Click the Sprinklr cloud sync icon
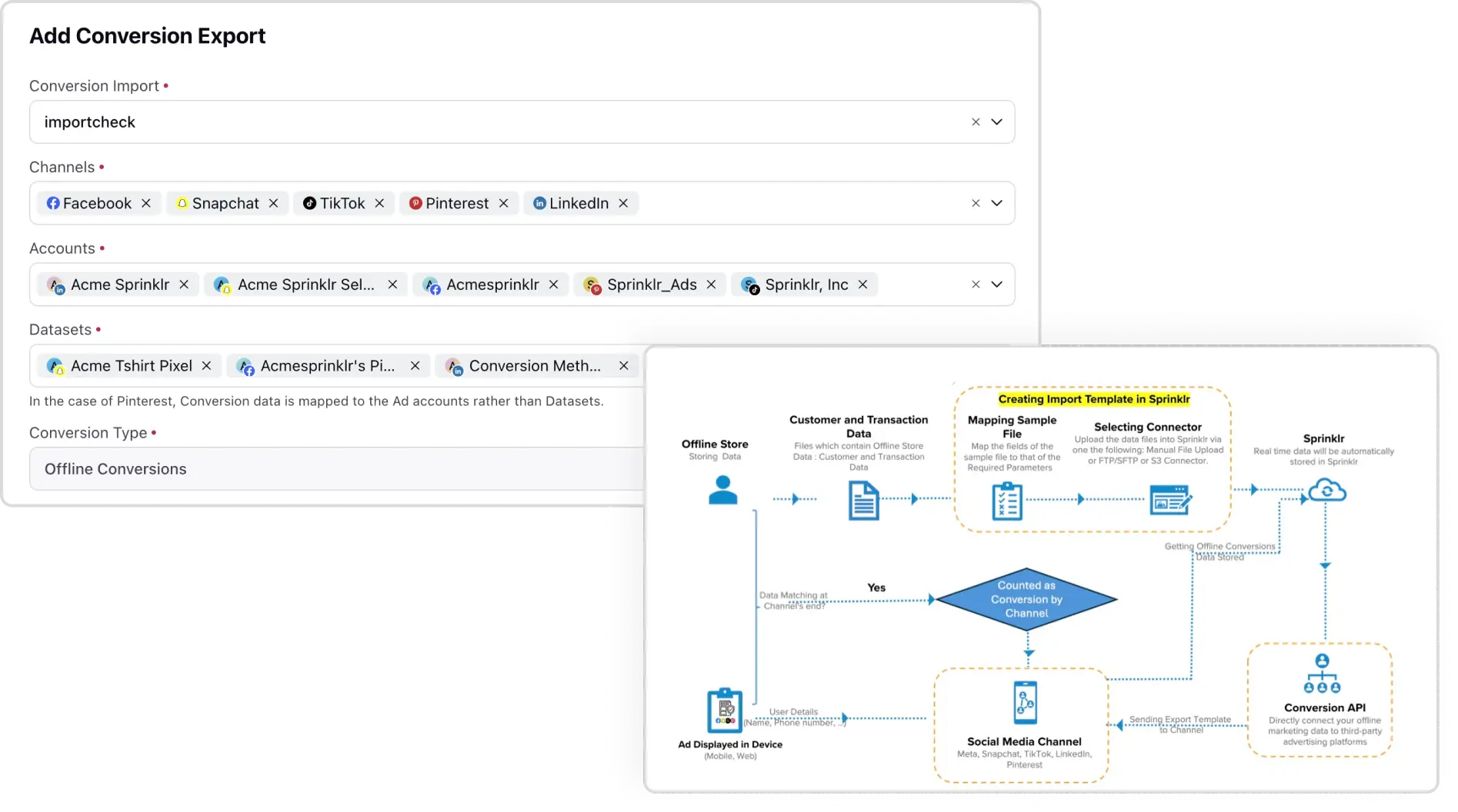This screenshot has height=812, width=1458. (x=1327, y=490)
